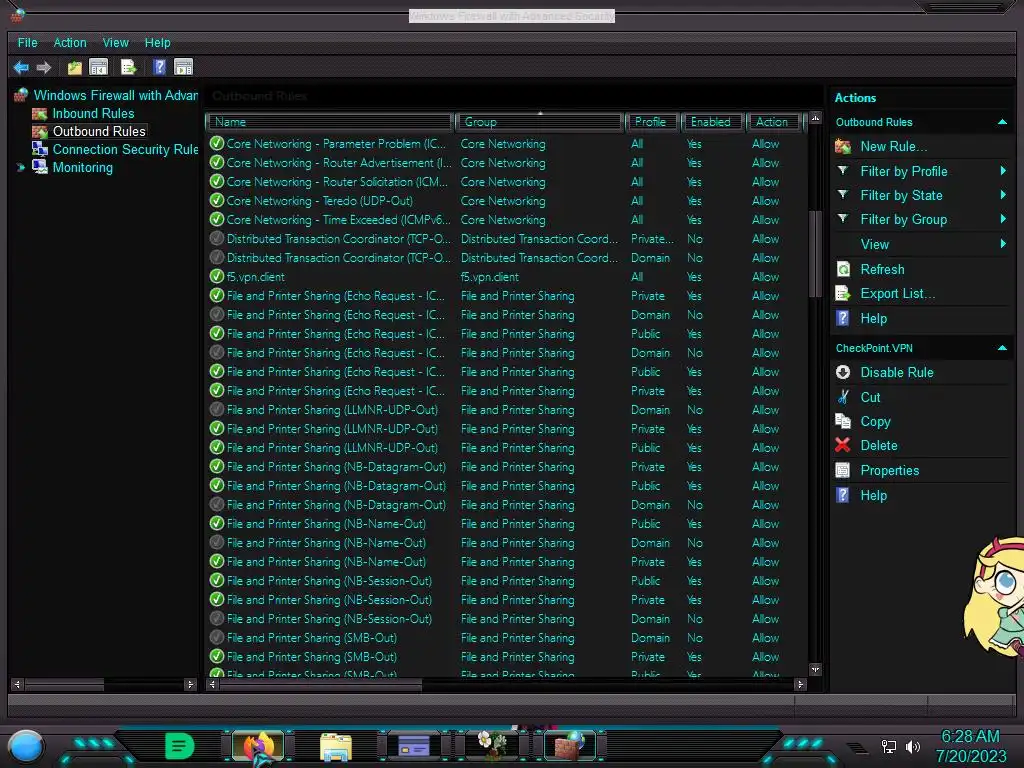Select Core Networking - Router Advertisement rule

pyautogui.click(x=507, y=163)
